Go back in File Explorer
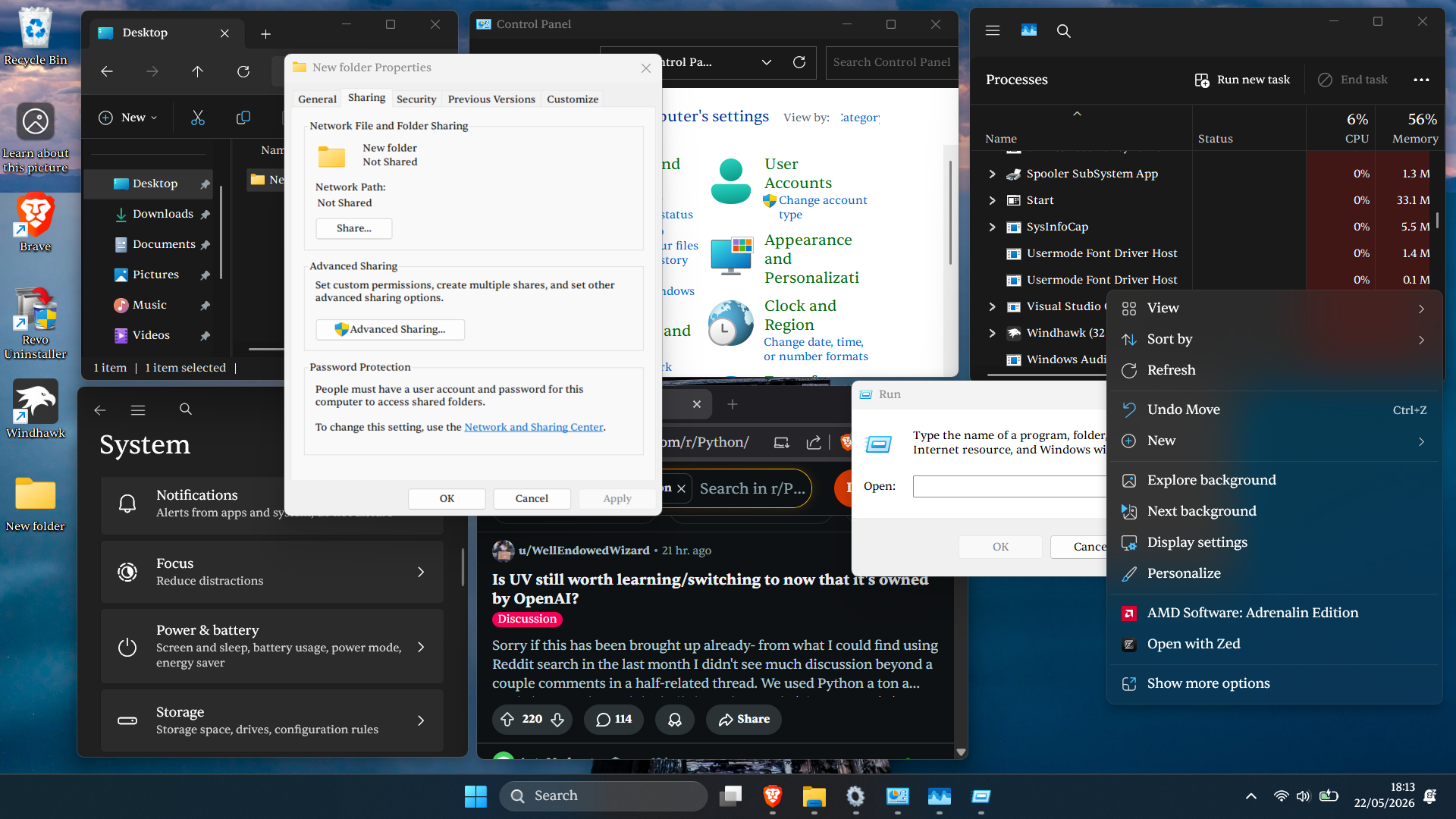Viewport: 1456px width, 819px height. coord(107,71)
